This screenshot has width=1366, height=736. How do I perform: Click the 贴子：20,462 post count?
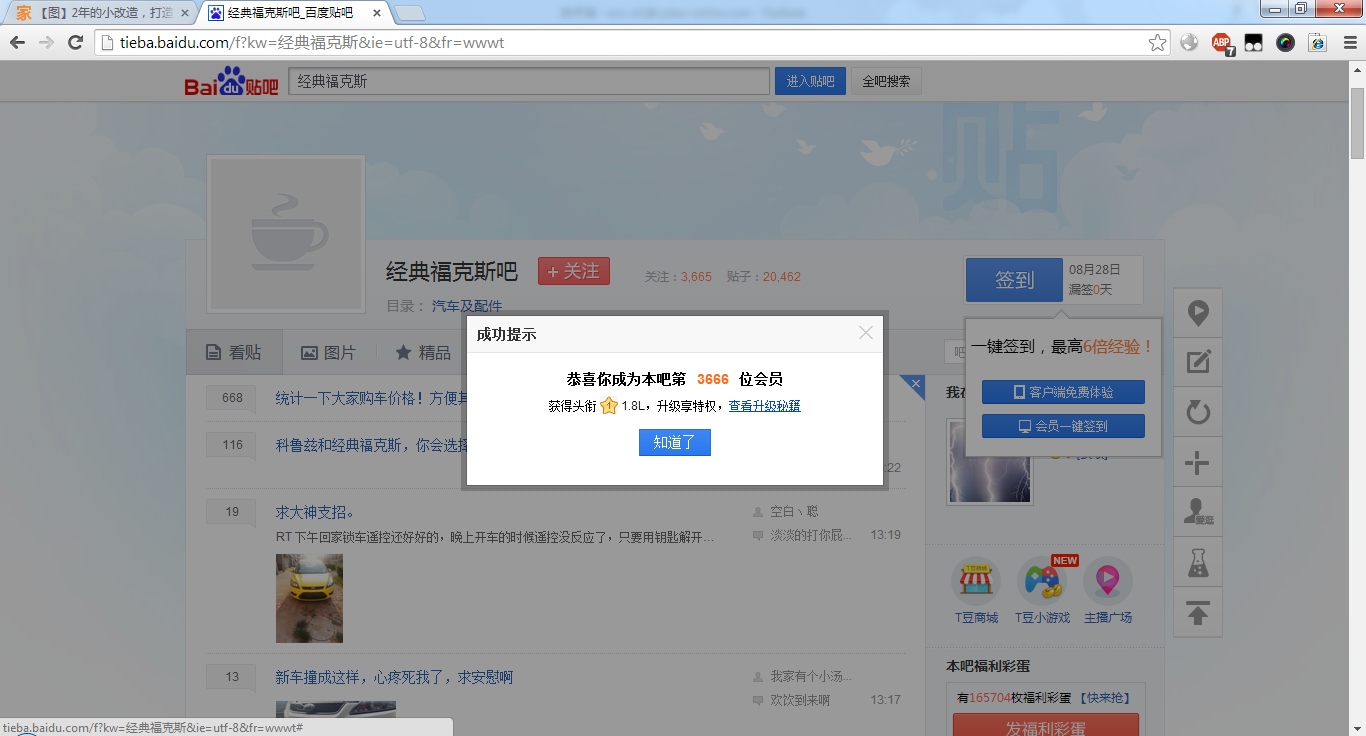pyautogui.click(x=764, y=277)
